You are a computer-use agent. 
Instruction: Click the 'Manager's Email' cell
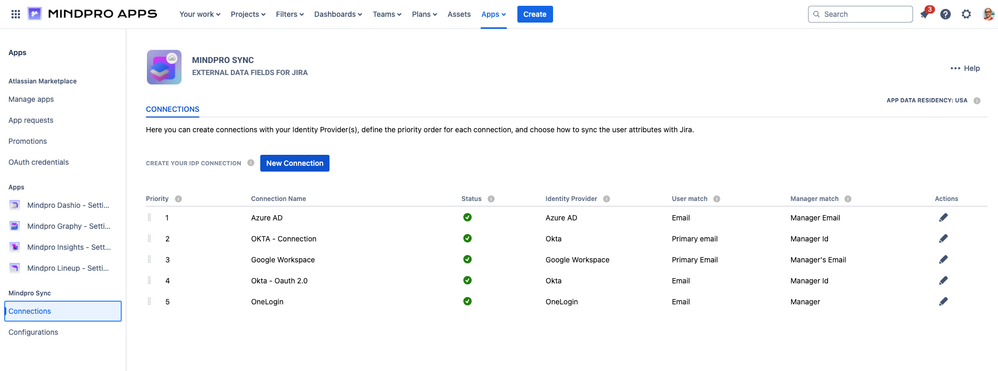818,260
